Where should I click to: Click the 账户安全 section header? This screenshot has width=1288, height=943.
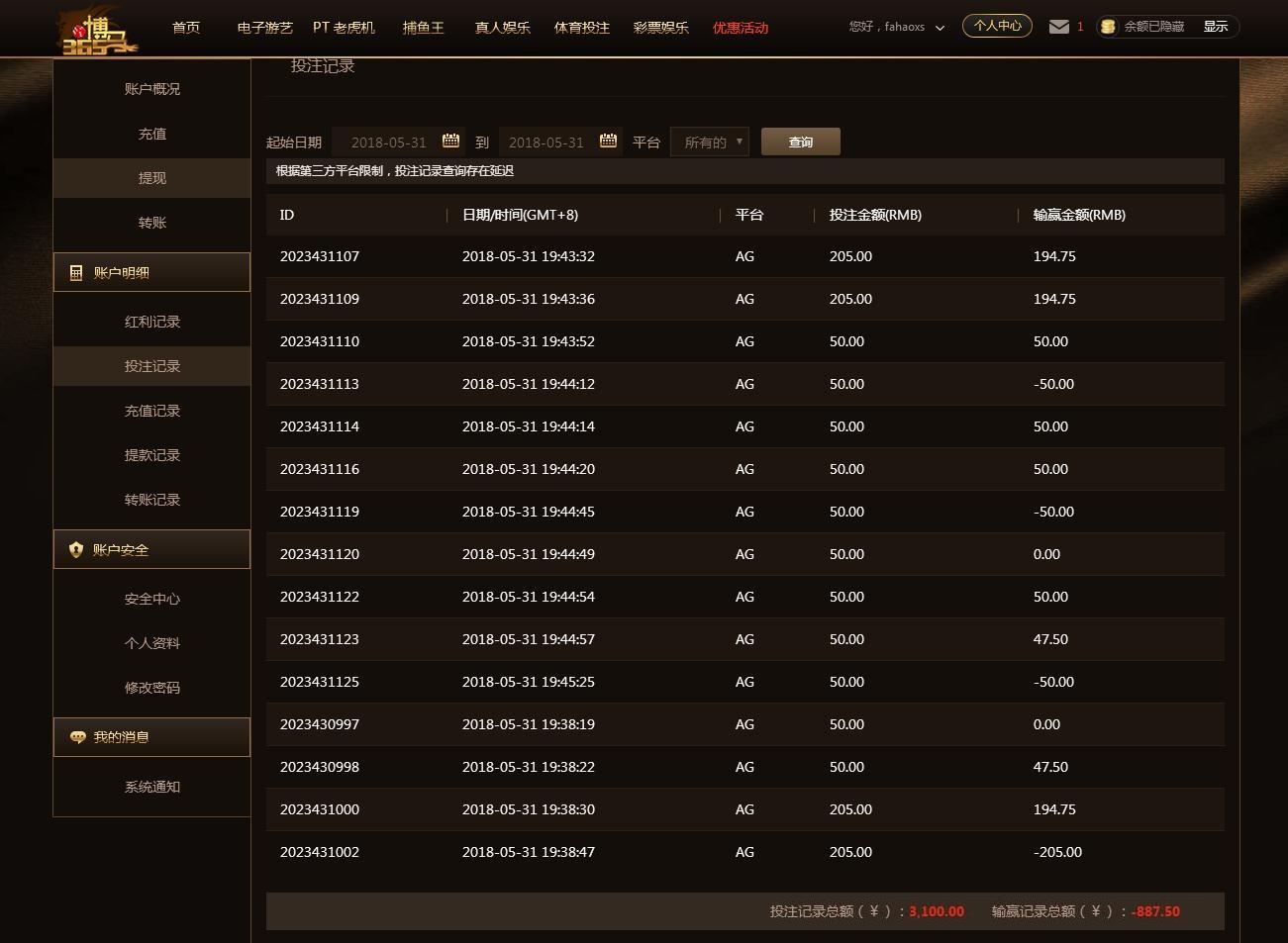click(x=151, y=549)
